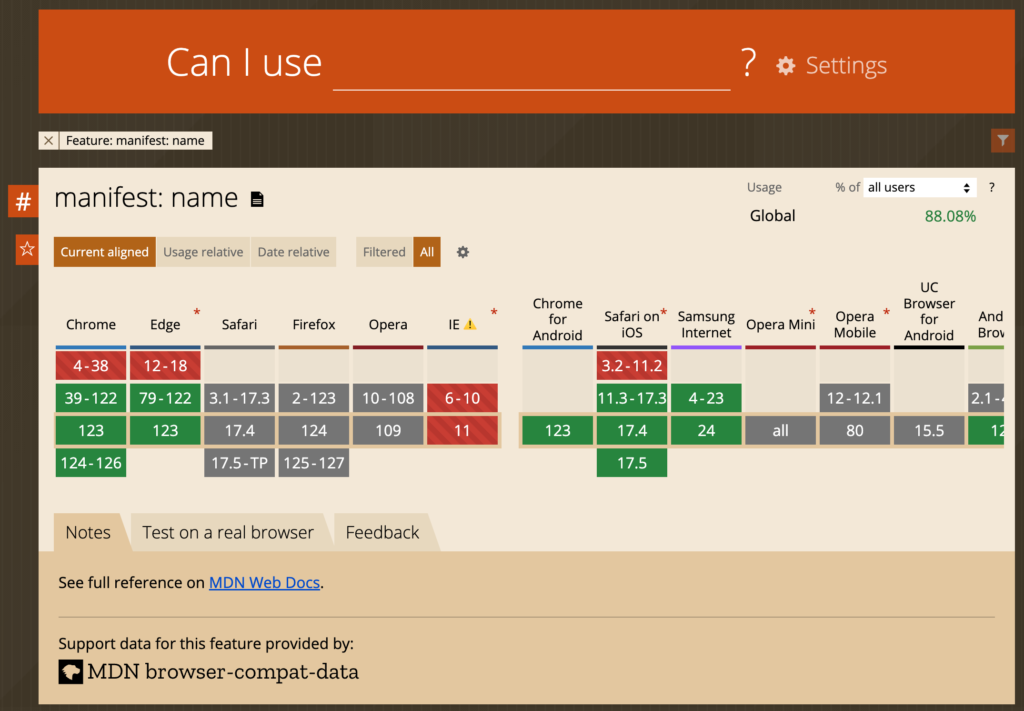Image resolution: width=1024 pixels, height=711 pixels.
Task: Open browser table gear options
Action: click(x=462, y=252)
